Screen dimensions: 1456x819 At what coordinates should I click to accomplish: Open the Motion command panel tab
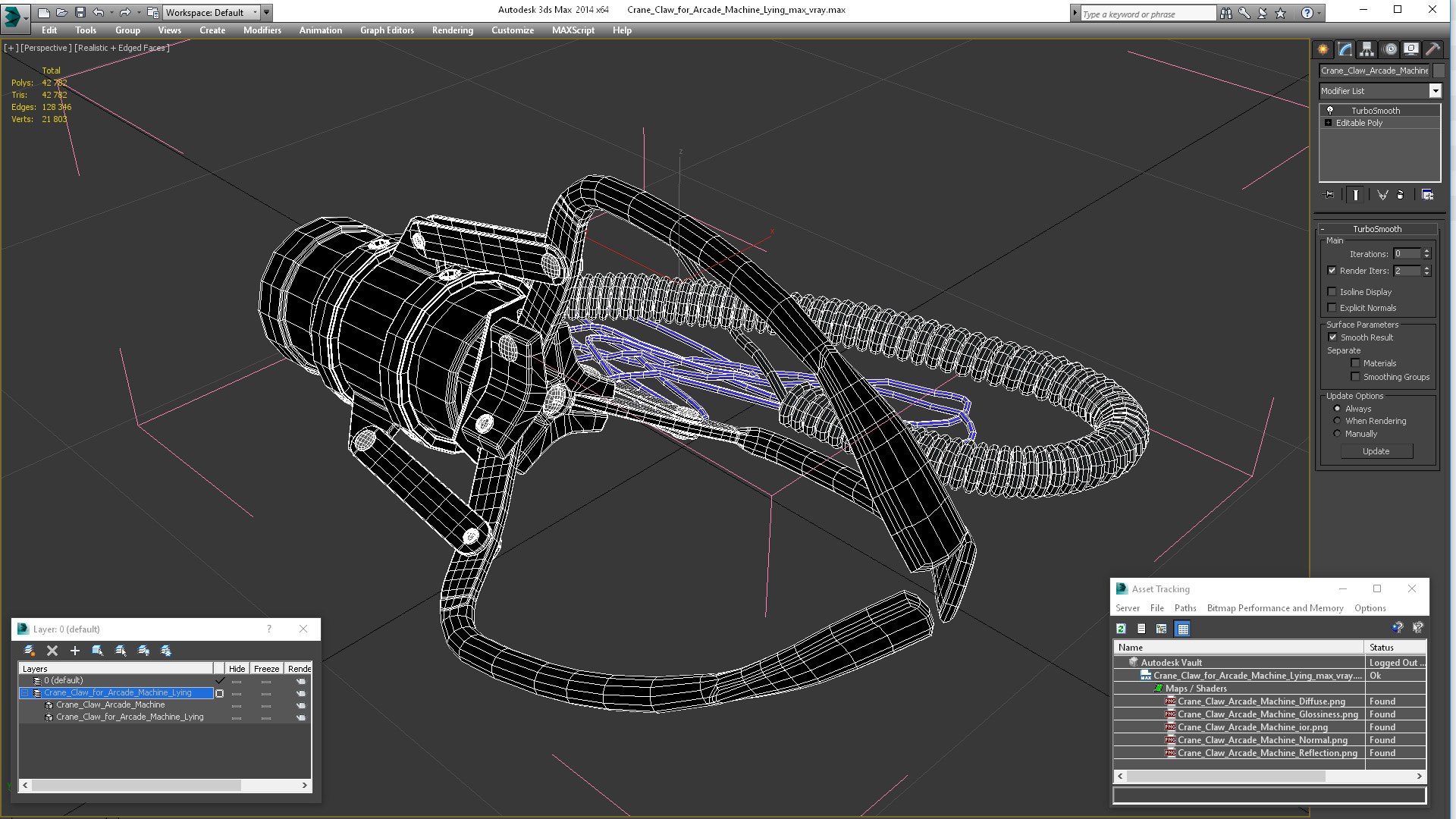(x=1389, y=49)
